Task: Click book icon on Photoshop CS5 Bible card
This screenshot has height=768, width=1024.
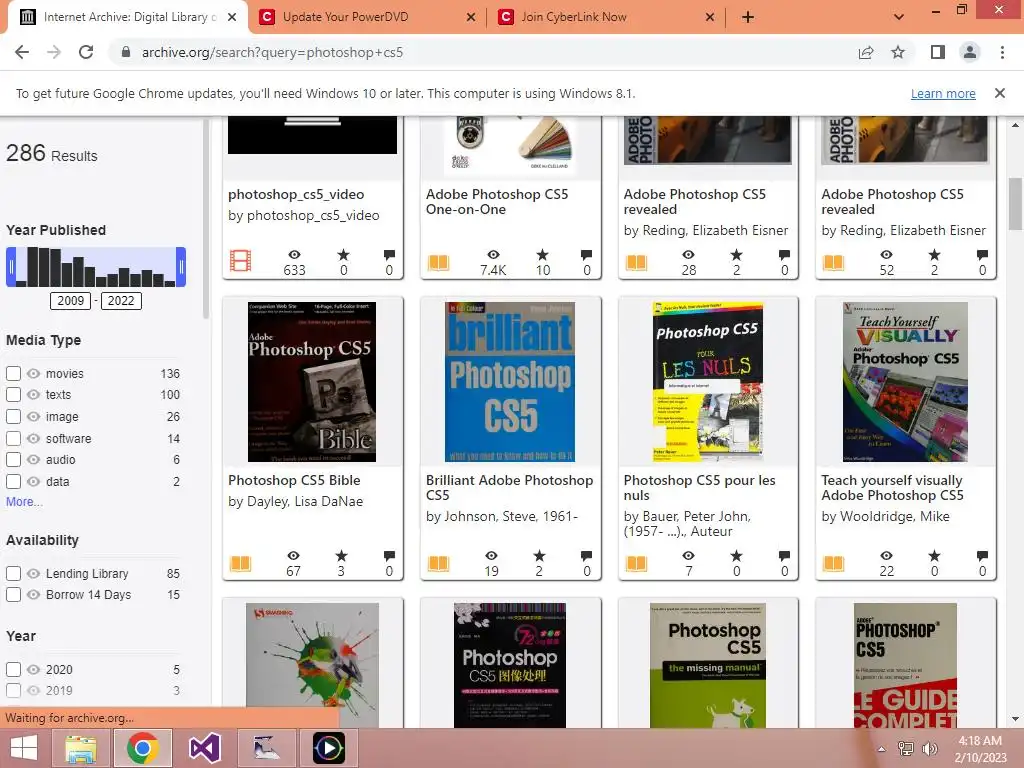Action: point(240,563)
